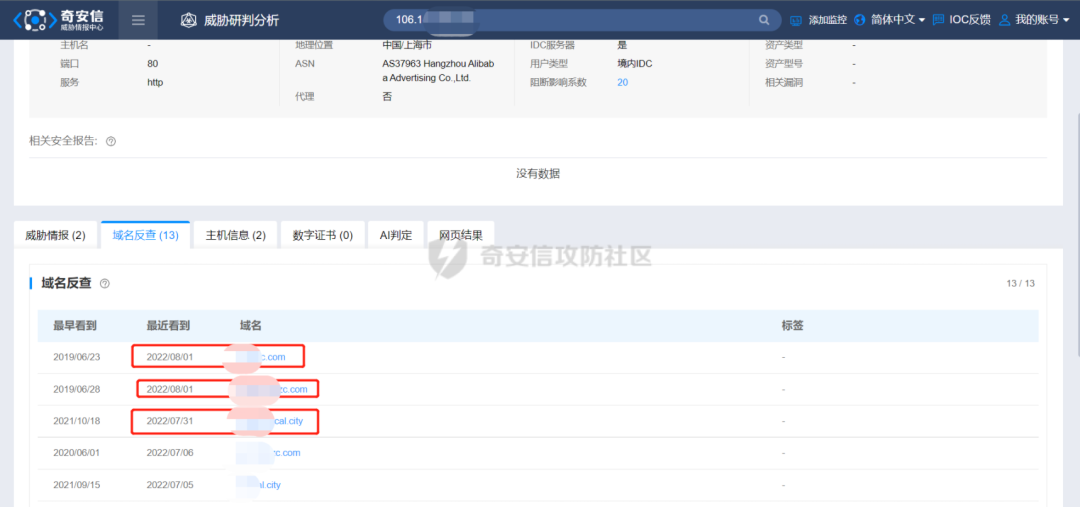Click the IOC反馈 feedback icon
The height and width of the screenshot is (507, 1080).
point(938,20)
